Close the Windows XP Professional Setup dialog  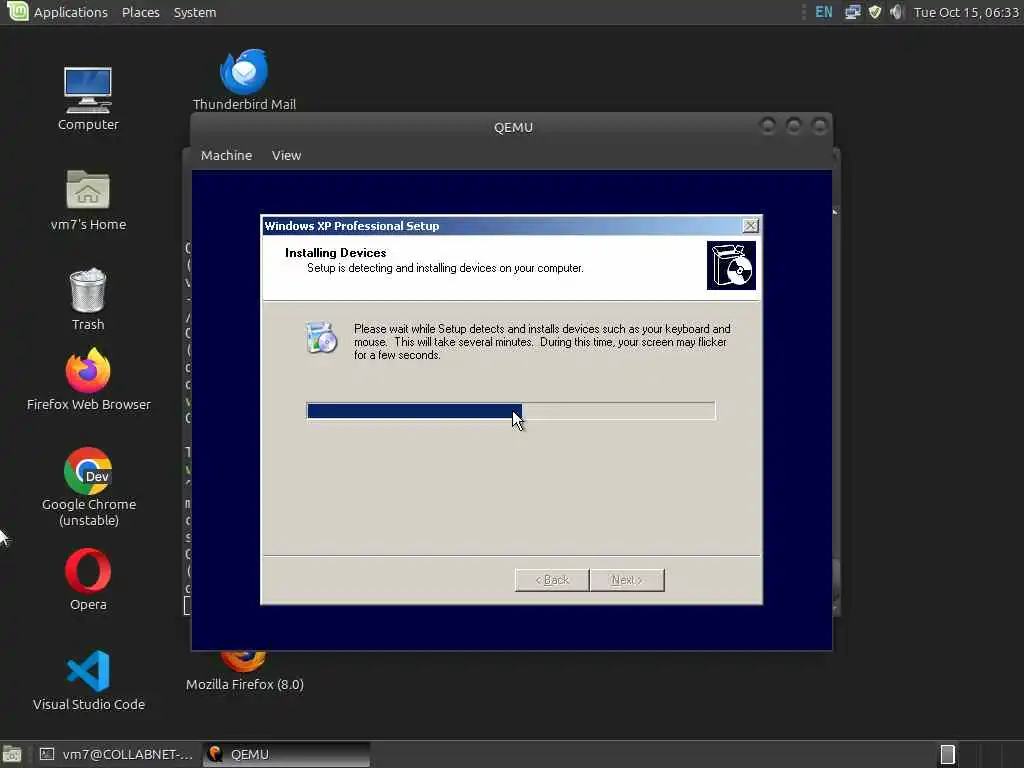750,225
